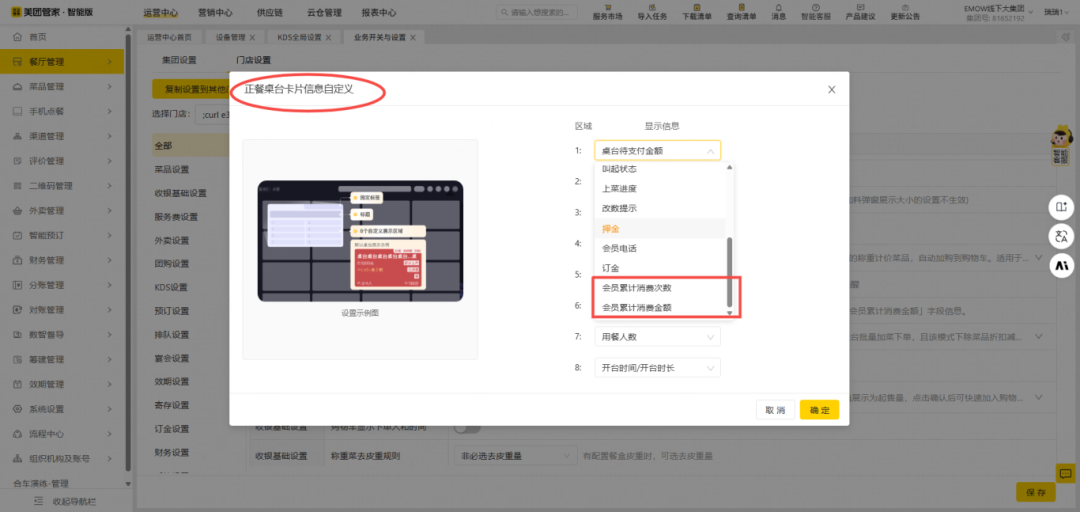Open 消息 notification bell icon
The height and width of the screenshot is (512, 1080).
click(778, 9)
